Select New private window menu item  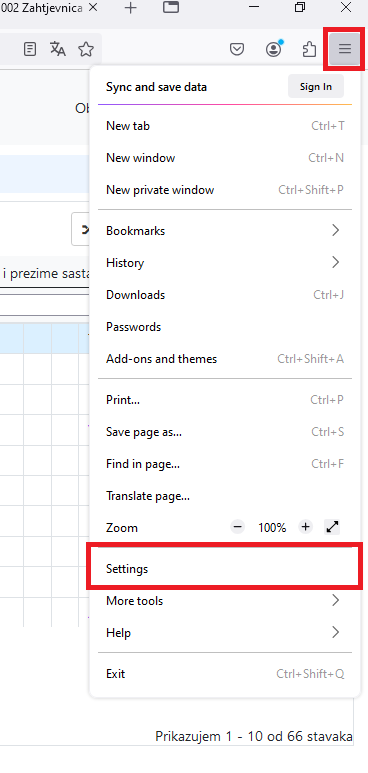(x=225, y=190)
